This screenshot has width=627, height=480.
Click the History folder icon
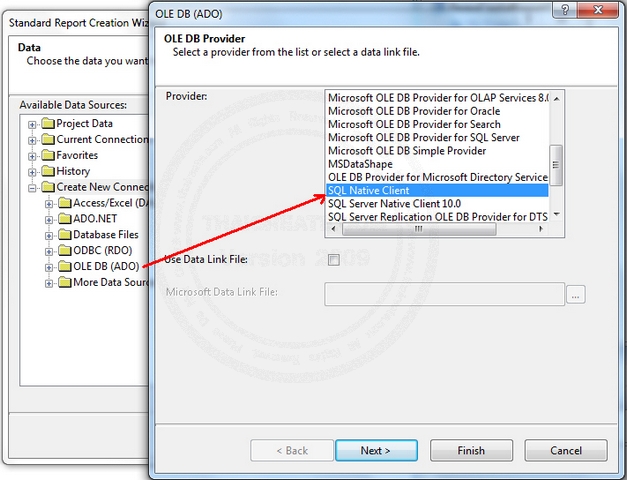(x=48, y=171)
